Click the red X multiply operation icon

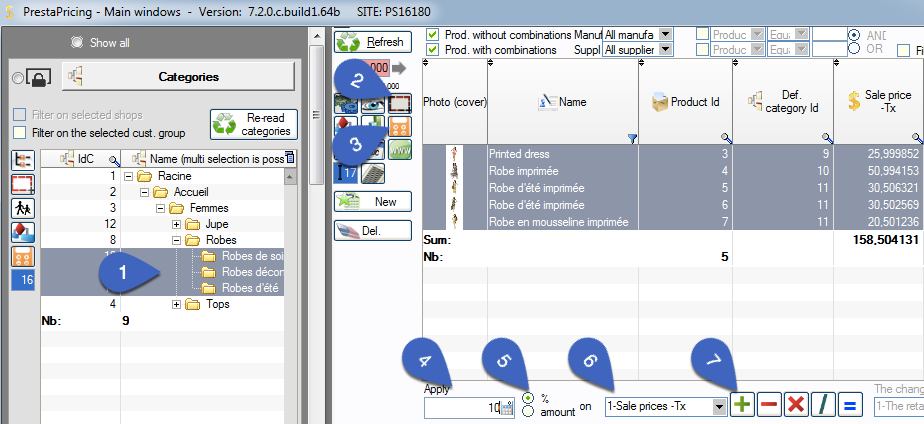796,406
